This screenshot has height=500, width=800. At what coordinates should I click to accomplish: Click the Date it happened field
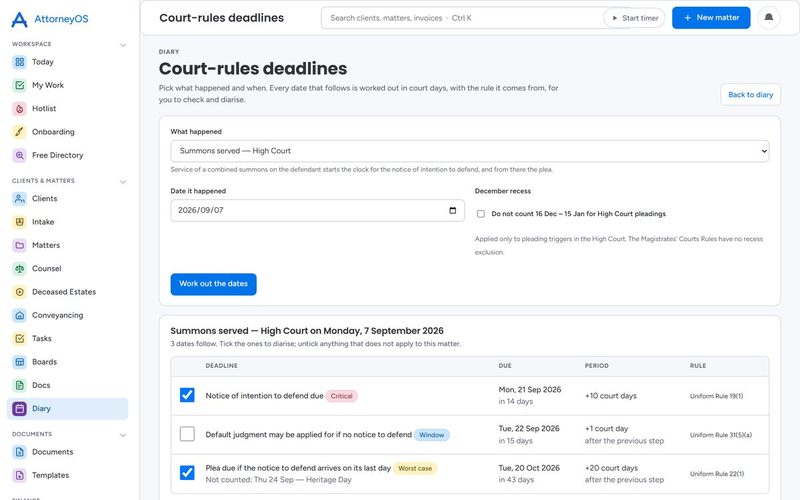[x=317, y=210]
